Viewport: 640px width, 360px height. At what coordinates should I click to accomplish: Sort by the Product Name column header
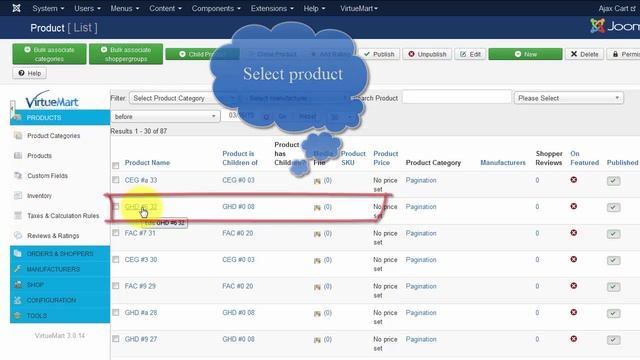pos(147,162)
